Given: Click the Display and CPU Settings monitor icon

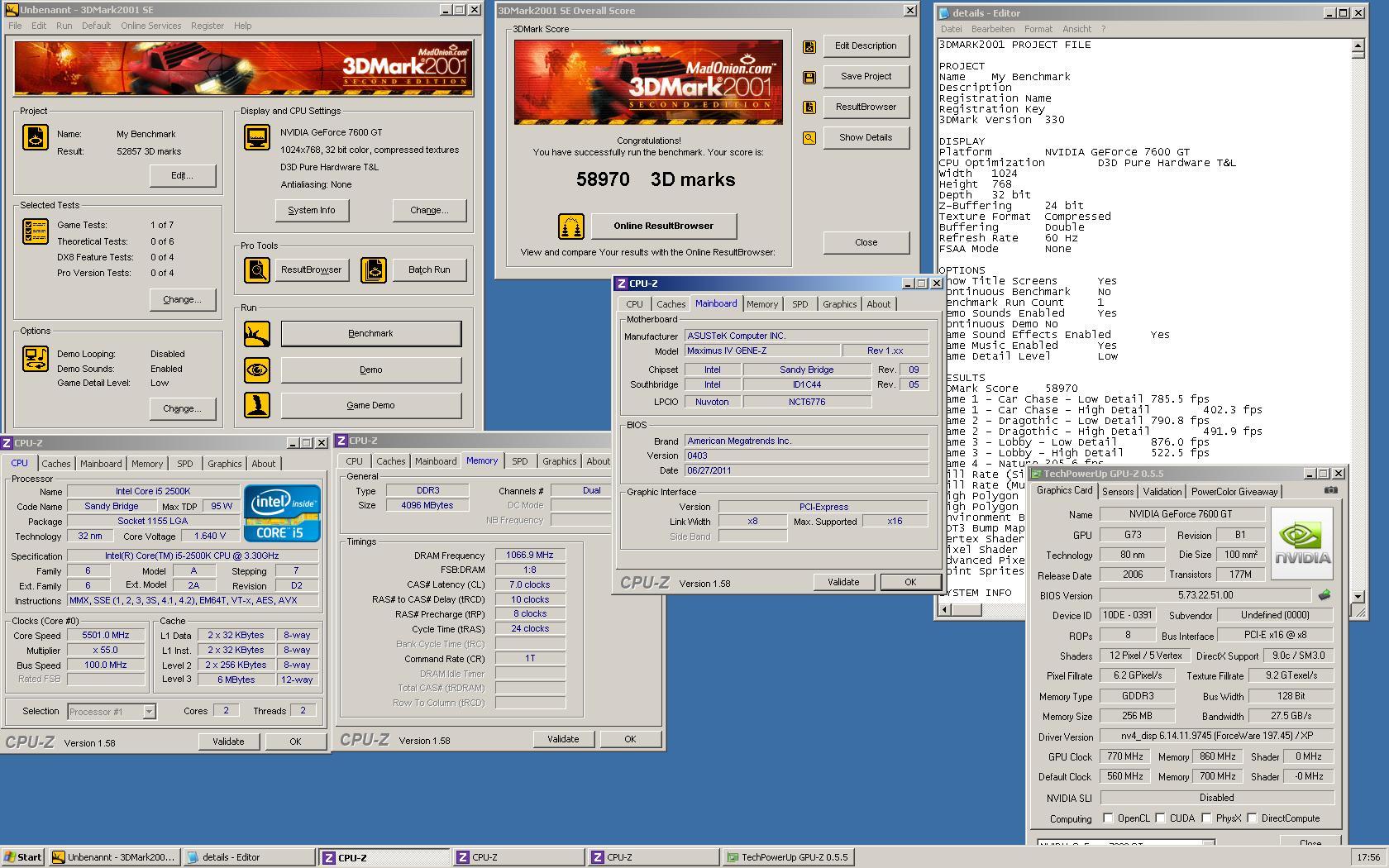Looking at the screenshot, I should click(x=257, y=137).
